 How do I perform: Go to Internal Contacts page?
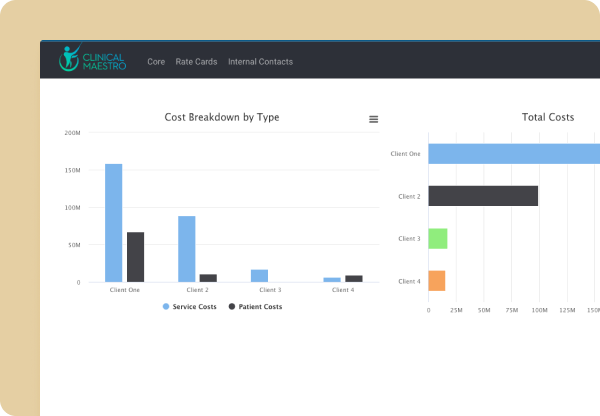[x=260, y=62]
